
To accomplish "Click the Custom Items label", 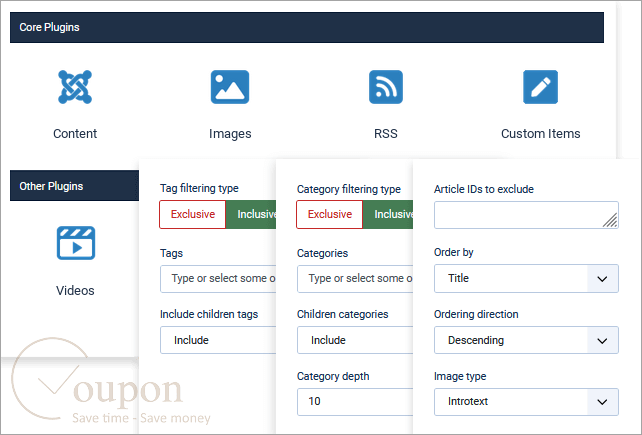I will click(540, 134).
